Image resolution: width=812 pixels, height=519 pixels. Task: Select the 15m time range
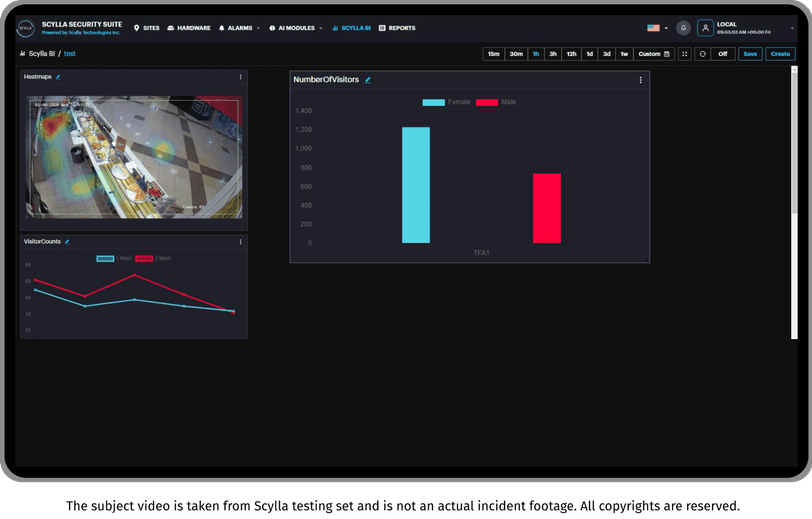[494, 54]
